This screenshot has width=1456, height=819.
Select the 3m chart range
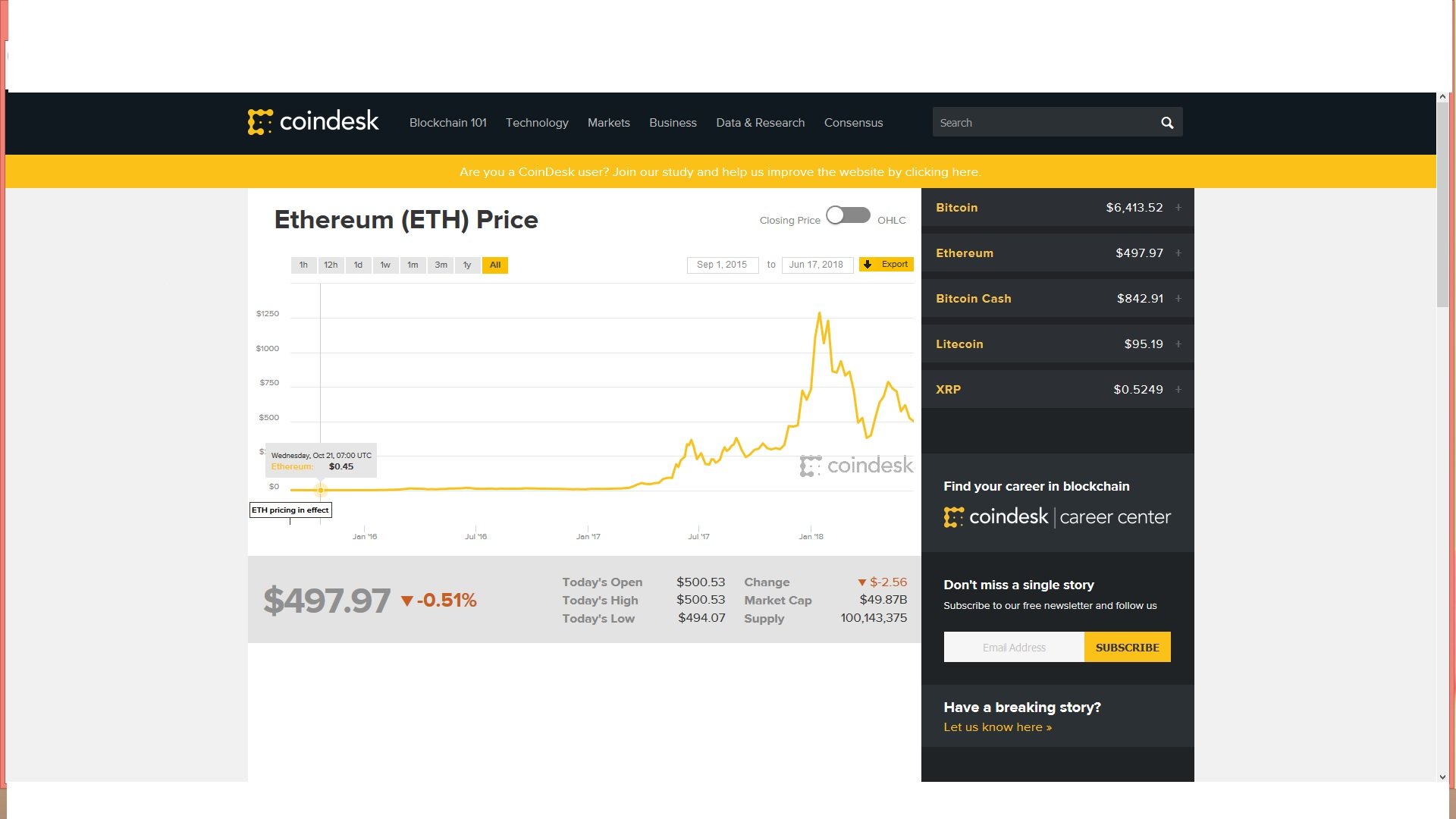tap(441, 265)
